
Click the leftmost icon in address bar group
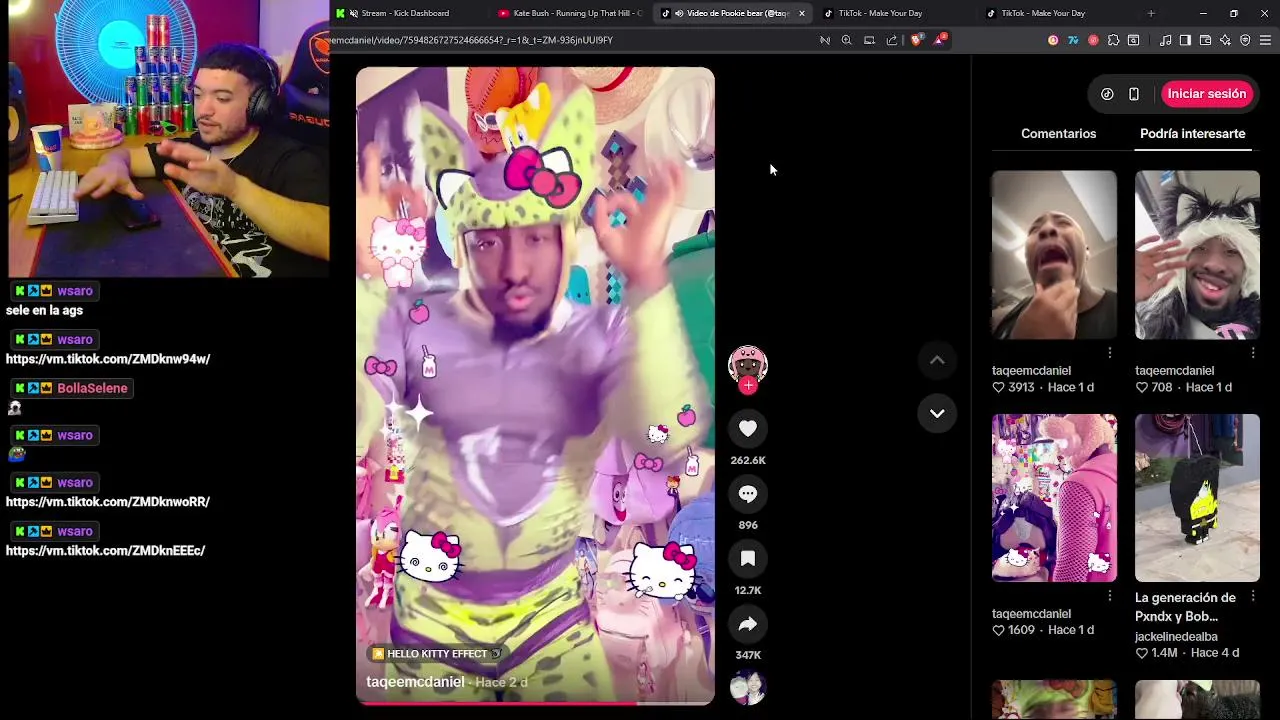[825, 40]
